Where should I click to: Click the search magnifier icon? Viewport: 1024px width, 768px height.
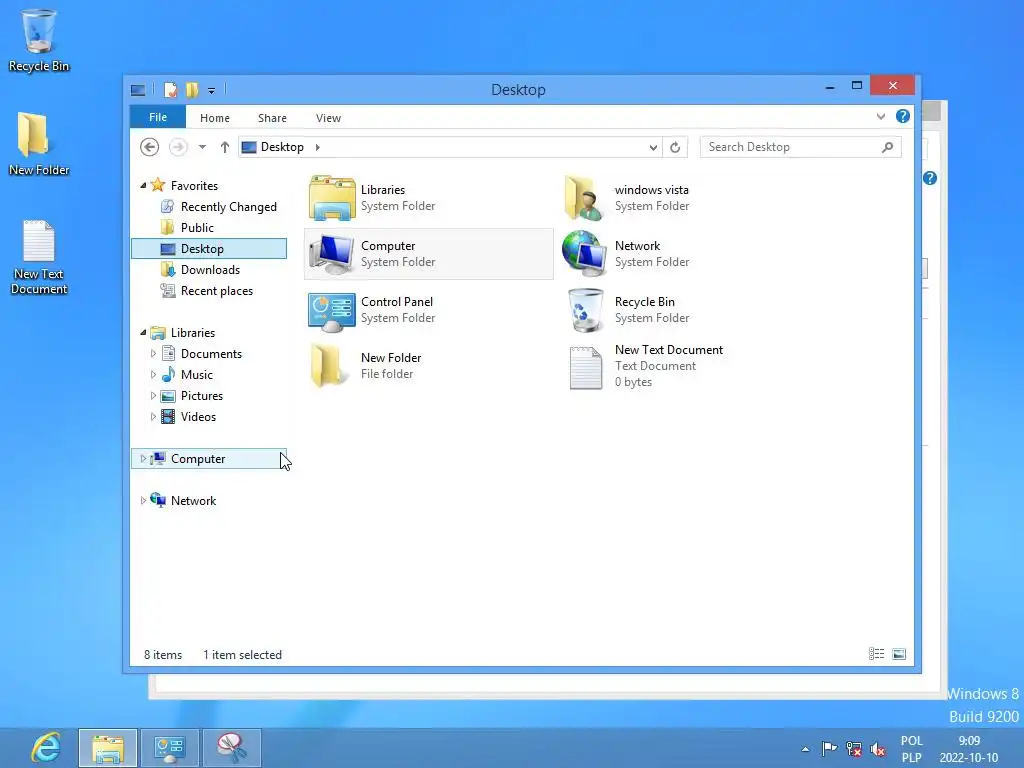(887, 147)
